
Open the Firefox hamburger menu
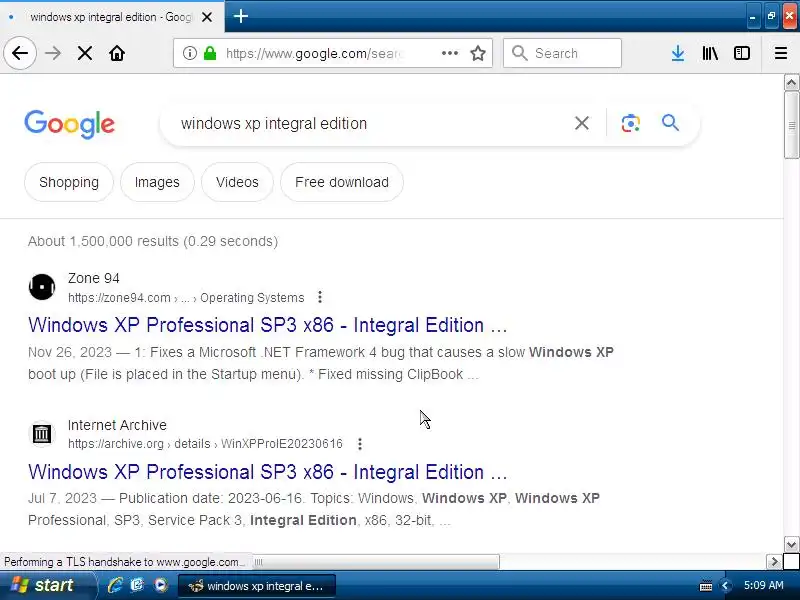pos(781,53)
